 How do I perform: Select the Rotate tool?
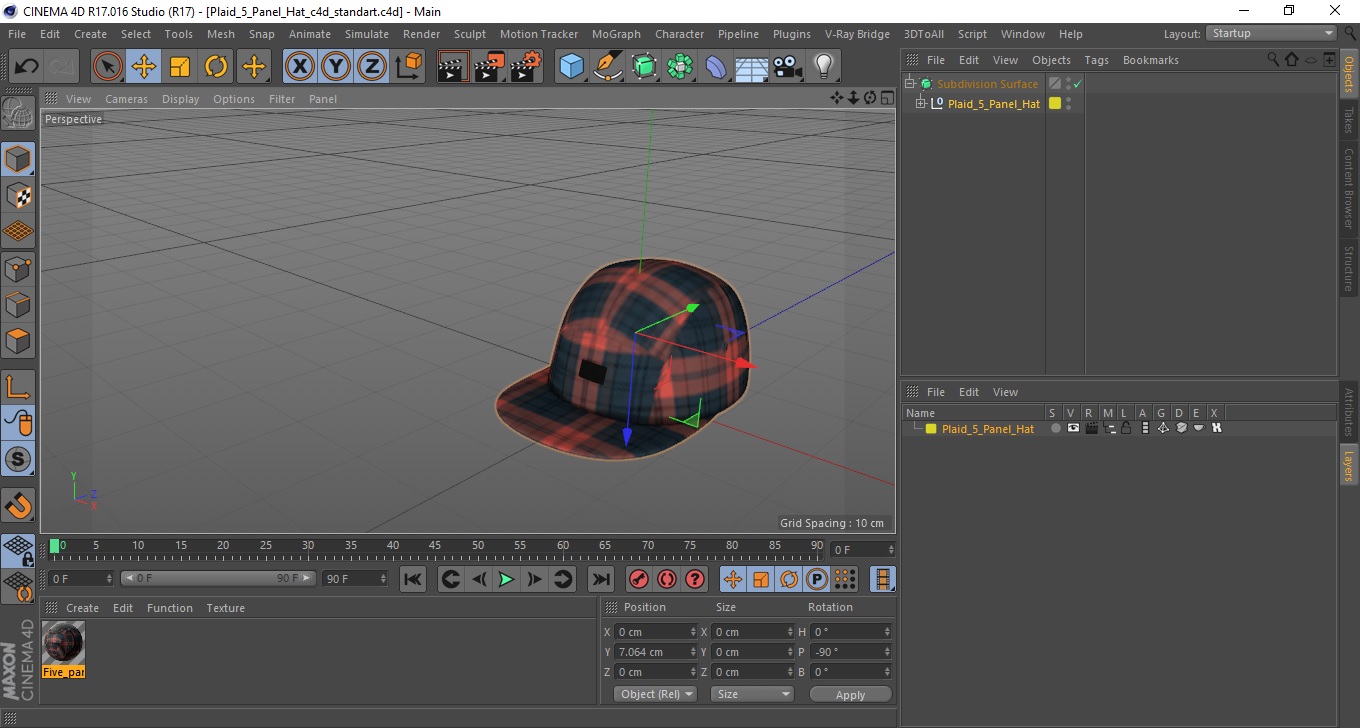pyautogui.click(x=216, y=67)
